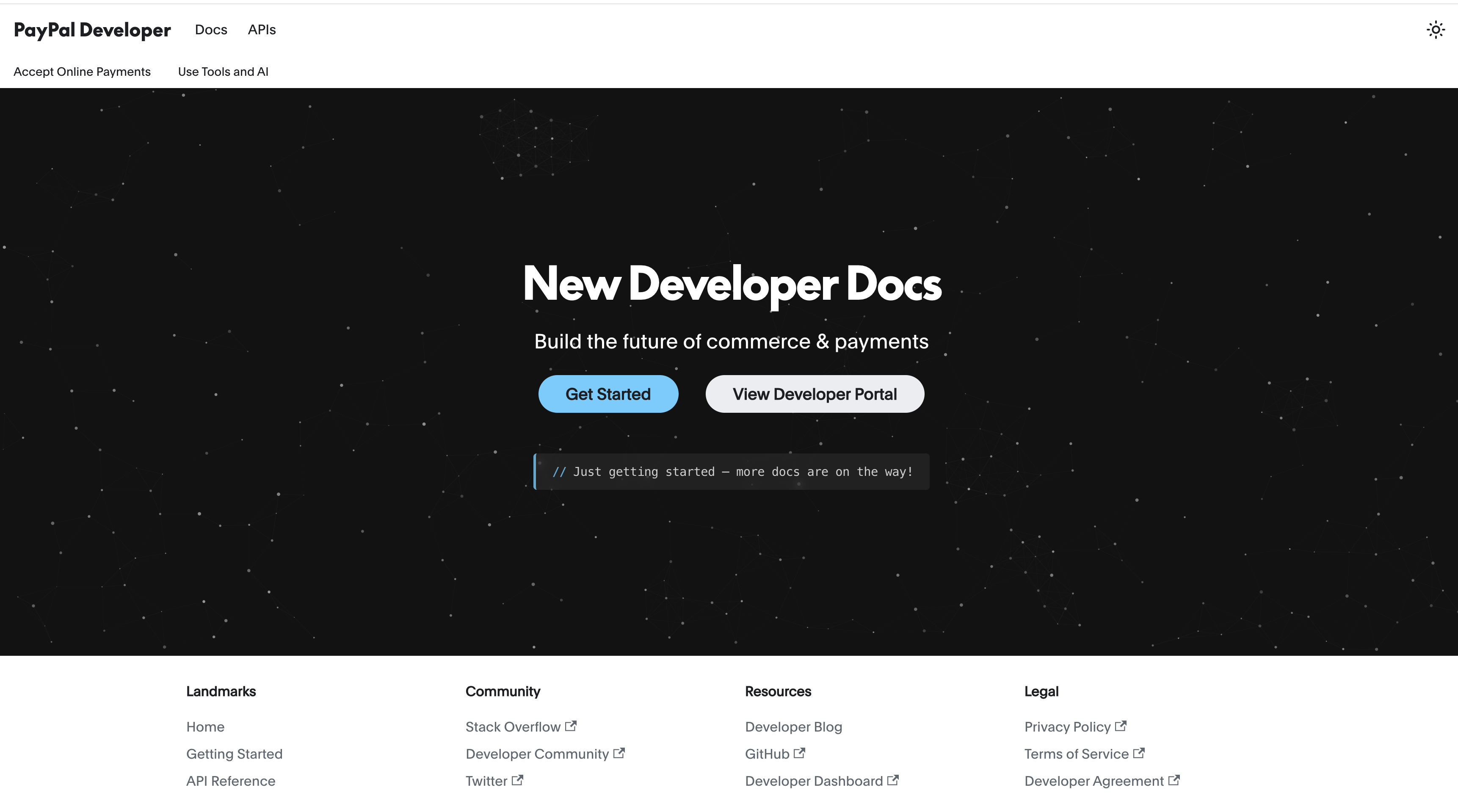Viewport: 1458px width, 812px height.
Task: Open the Developer Blog footer link
Action: tap(793, 727)
